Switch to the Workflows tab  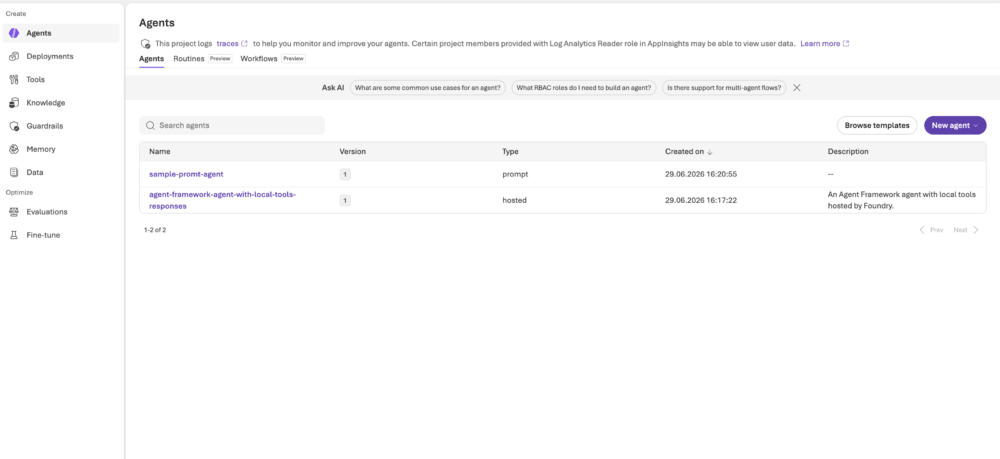click(x=259, y=59)
